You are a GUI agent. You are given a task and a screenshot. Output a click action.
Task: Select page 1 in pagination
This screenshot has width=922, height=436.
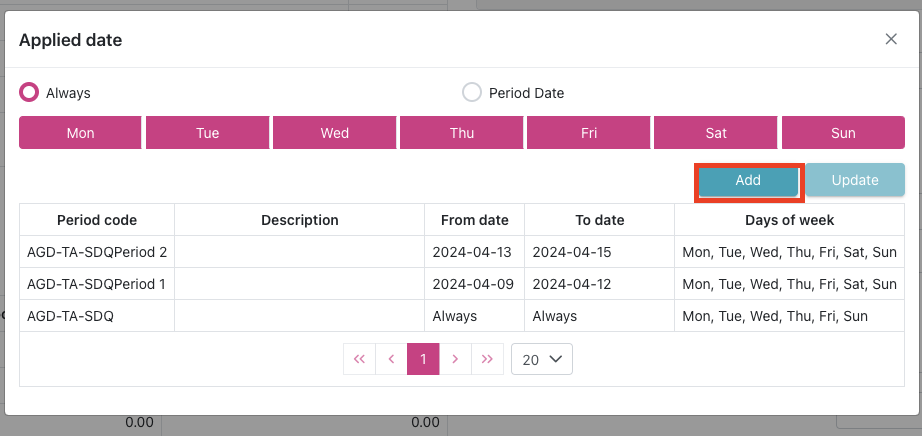point(423,359)
